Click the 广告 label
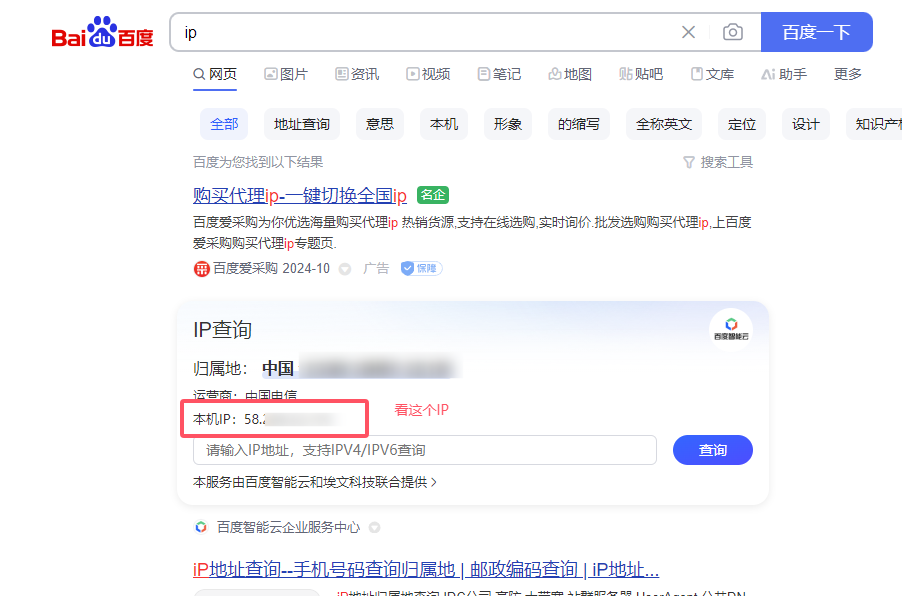 point(376,269)
